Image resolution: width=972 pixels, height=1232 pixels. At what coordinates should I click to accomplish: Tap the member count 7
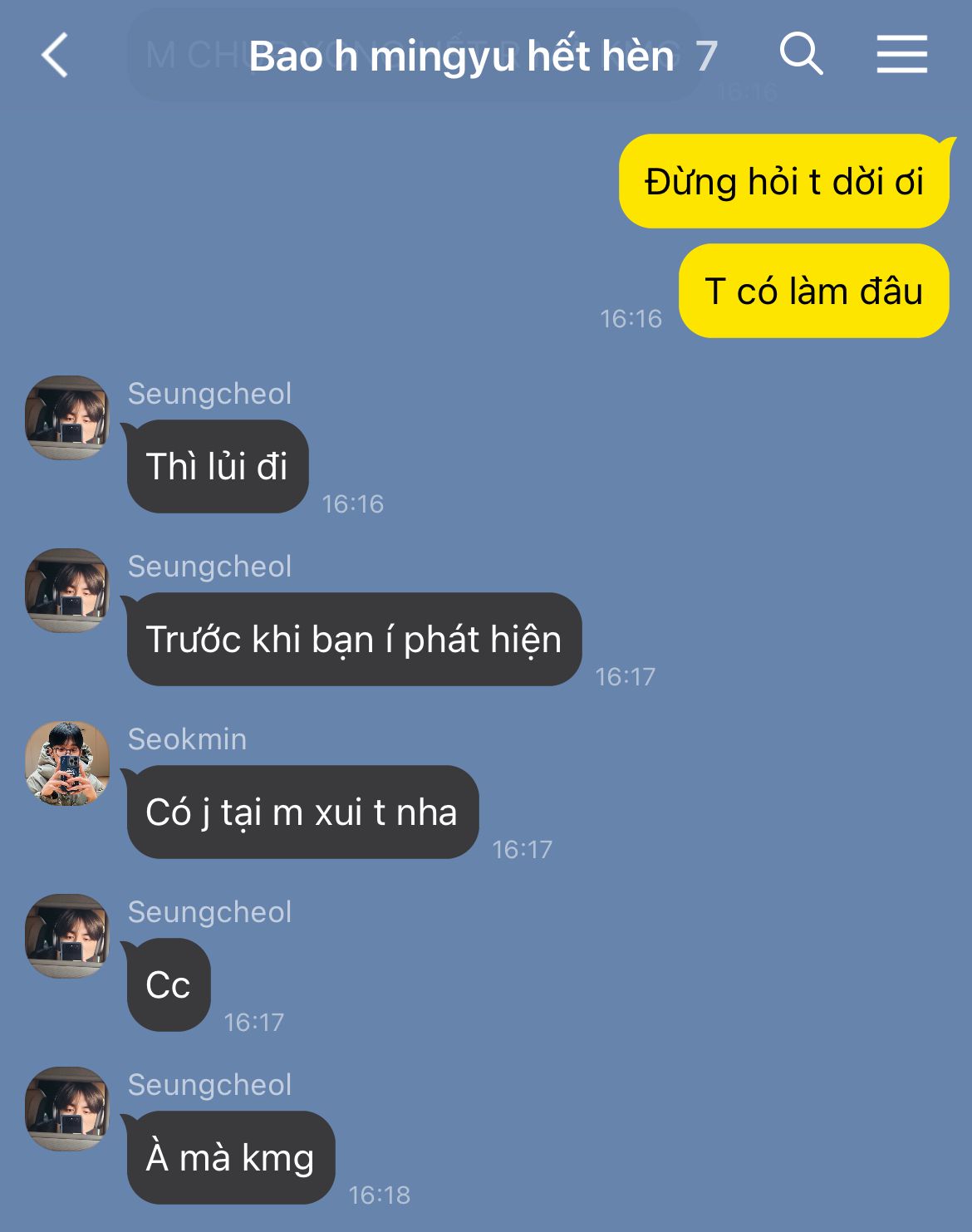coord(706,56)
